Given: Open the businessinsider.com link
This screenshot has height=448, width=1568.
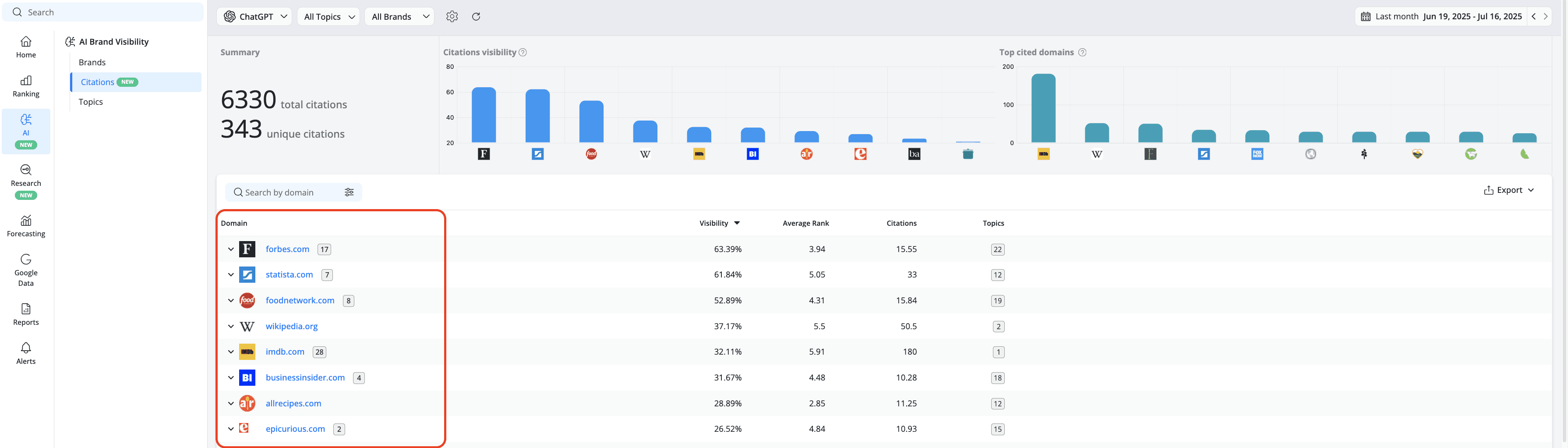Looking at the screenshot, I should (x=305, y=378).
